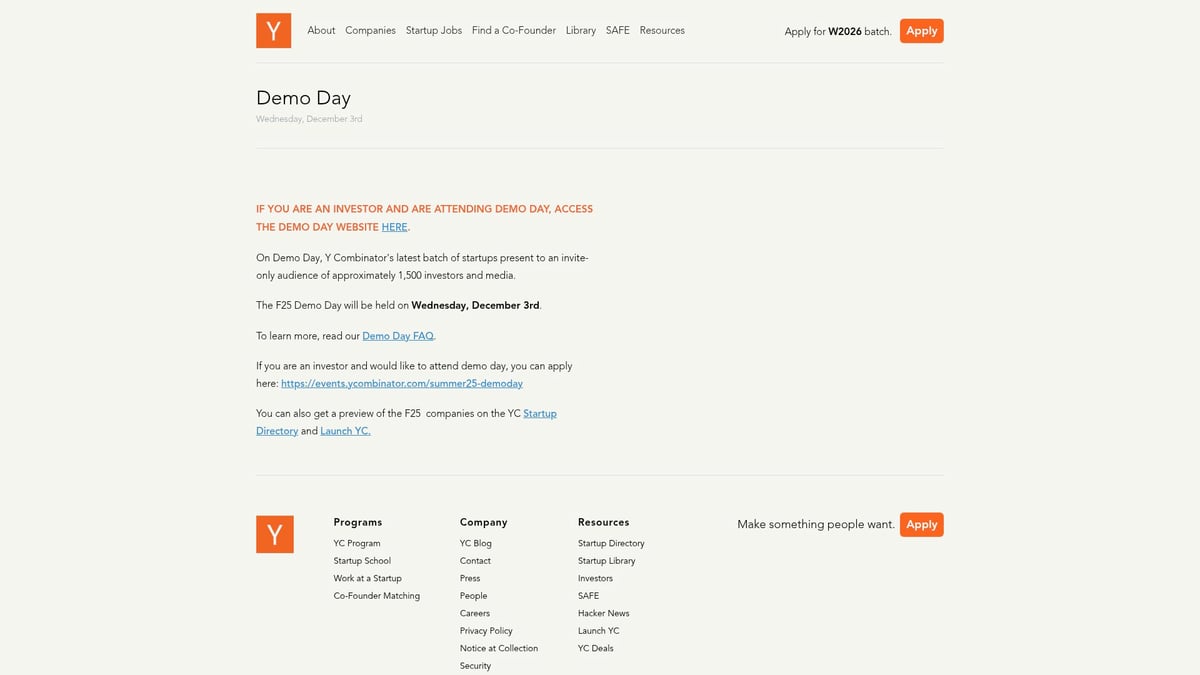1200x675 pixels.
Task: Open the People footer link
Action: pyautogui.click(x=474, y=596)
